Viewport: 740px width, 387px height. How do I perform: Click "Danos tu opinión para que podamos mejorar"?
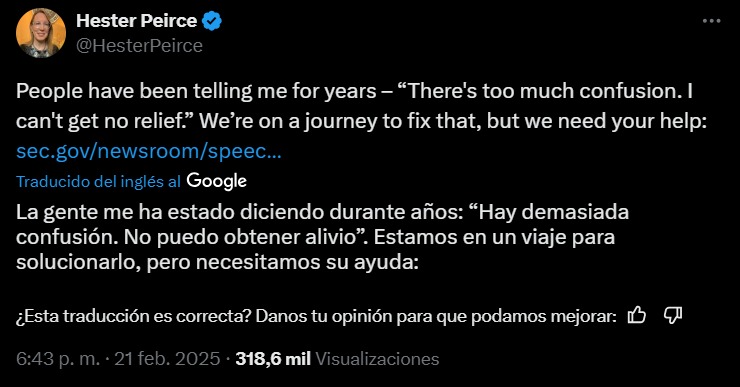pyautogui.click(x=436, y=316)
